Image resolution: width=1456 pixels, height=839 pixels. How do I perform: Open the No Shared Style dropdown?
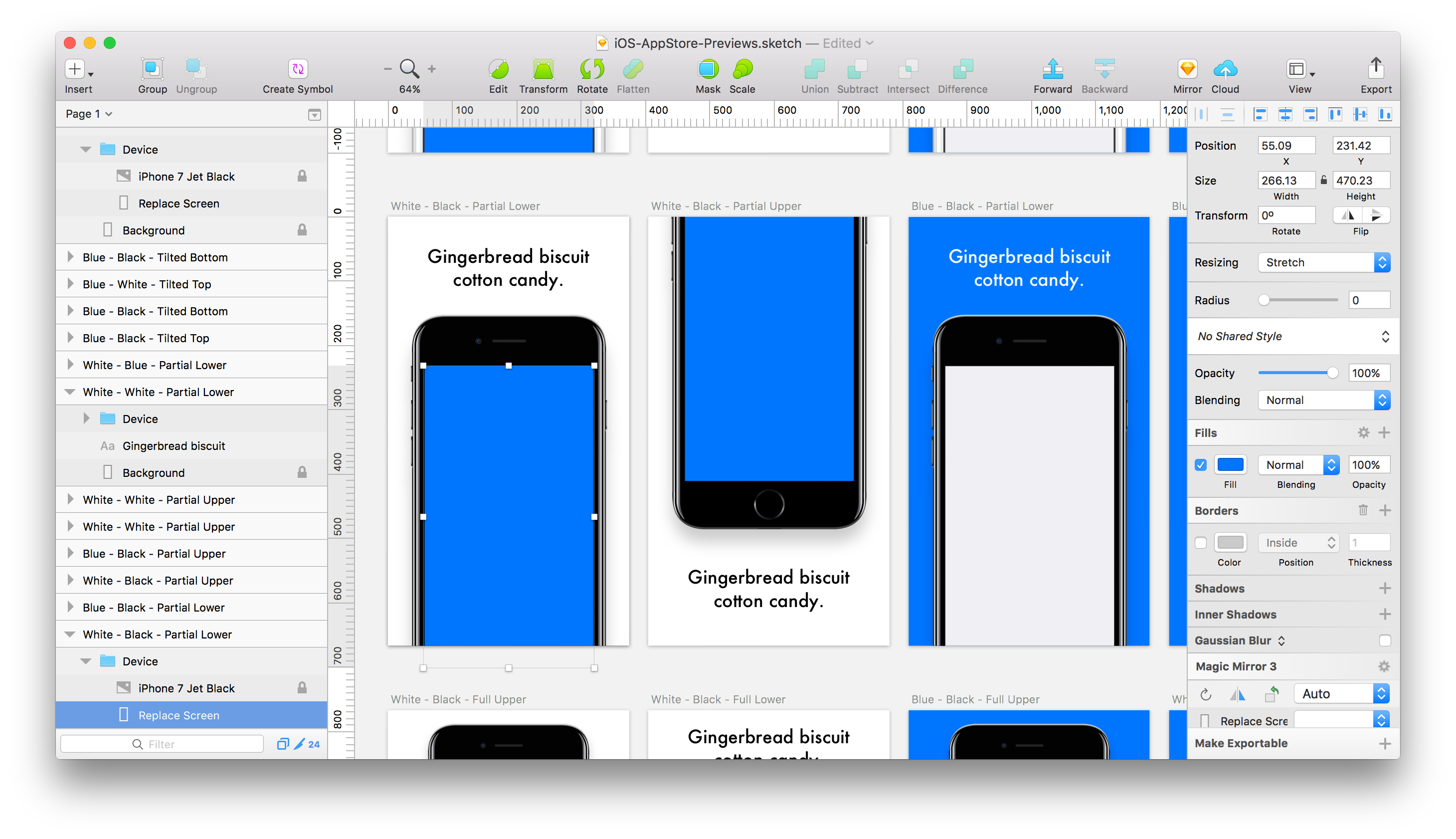(x=1292, y=336)
